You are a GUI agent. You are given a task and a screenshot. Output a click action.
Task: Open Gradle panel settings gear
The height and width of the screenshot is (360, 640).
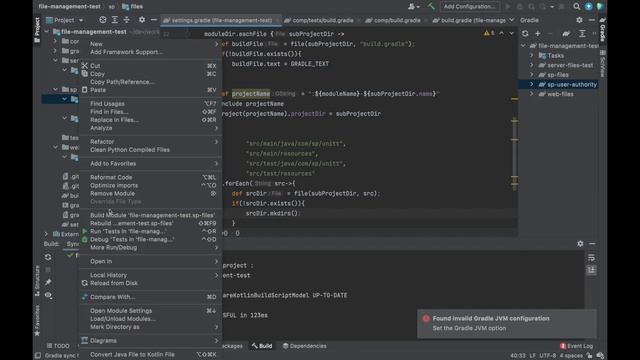tap(579, 20)
